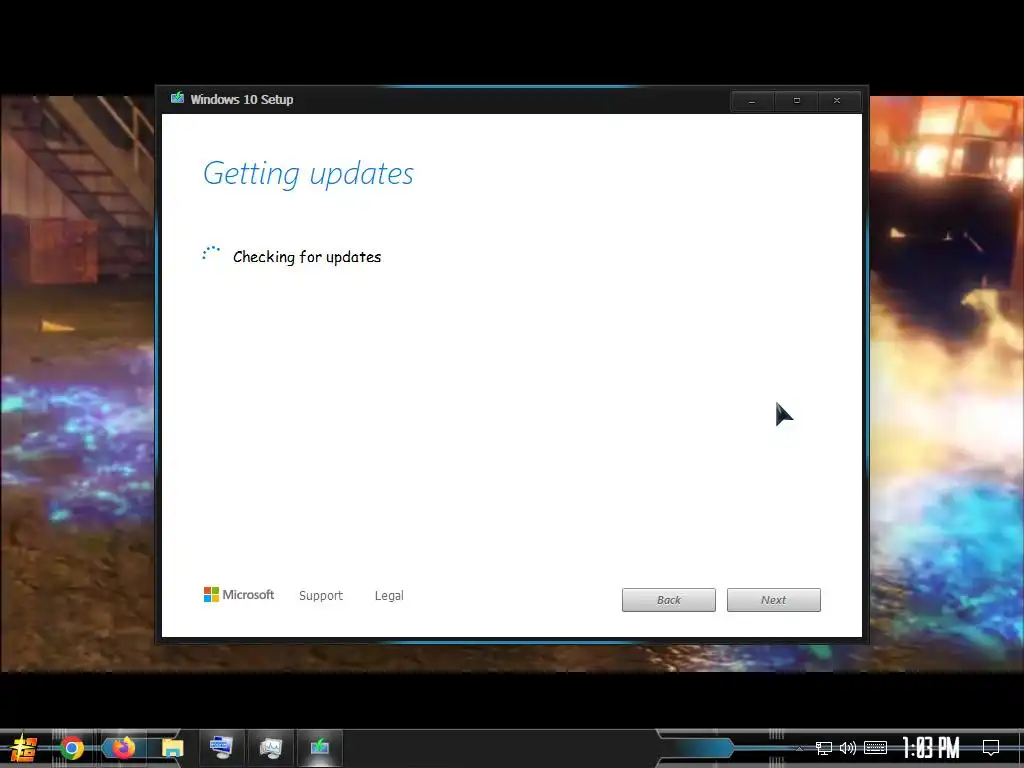Open the Action Center notifications icon
Image resolution: width=1024 pixels, height=768 pixels.
[991, 748]
